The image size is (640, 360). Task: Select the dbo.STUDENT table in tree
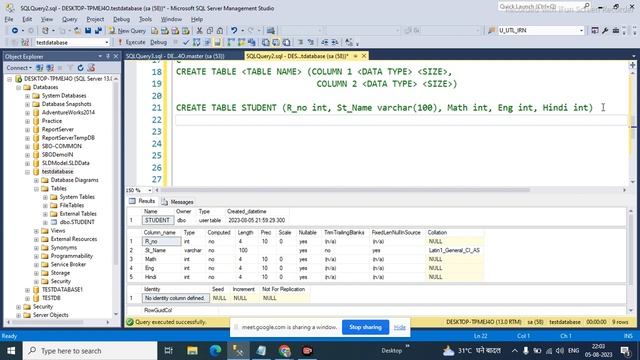pyautogui.click(x=77, y=222)
